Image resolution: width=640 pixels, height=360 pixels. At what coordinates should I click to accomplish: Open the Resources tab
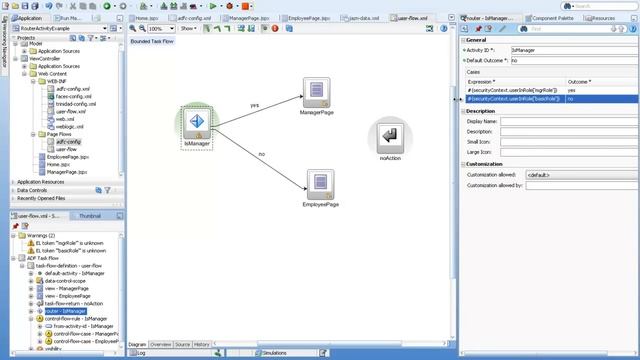(600, 18)
